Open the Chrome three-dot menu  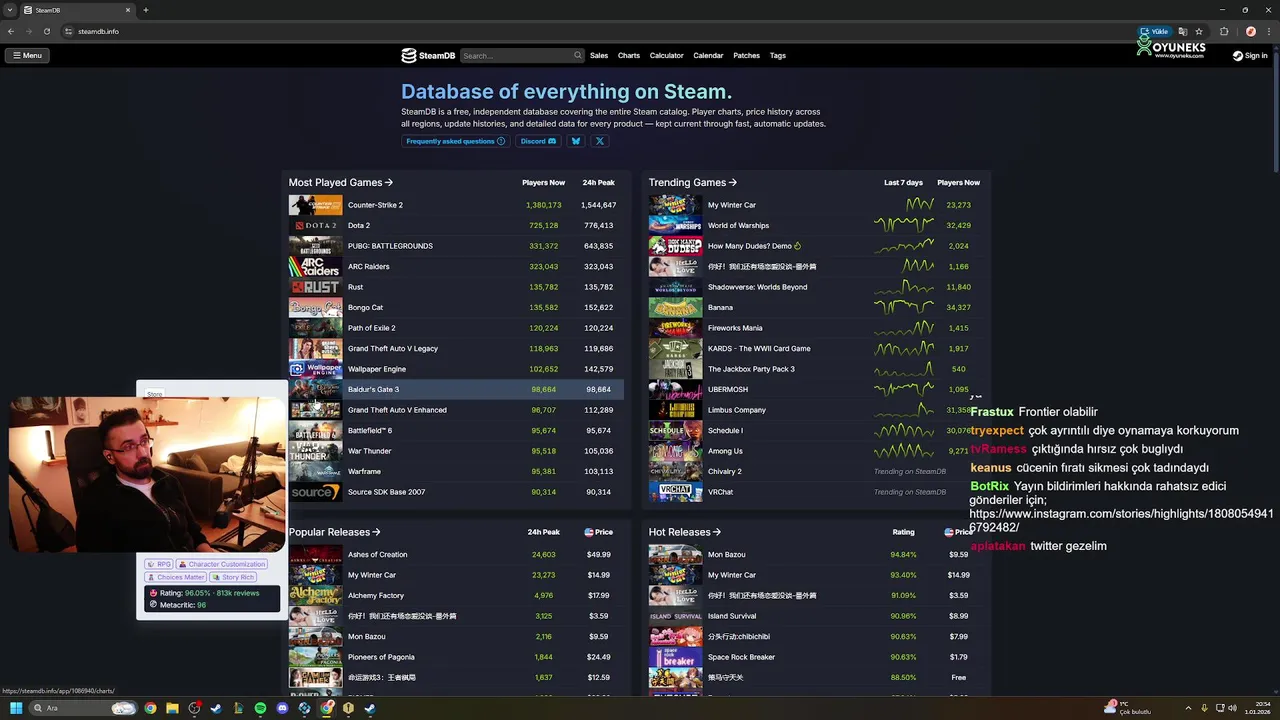click(1269, 31)
